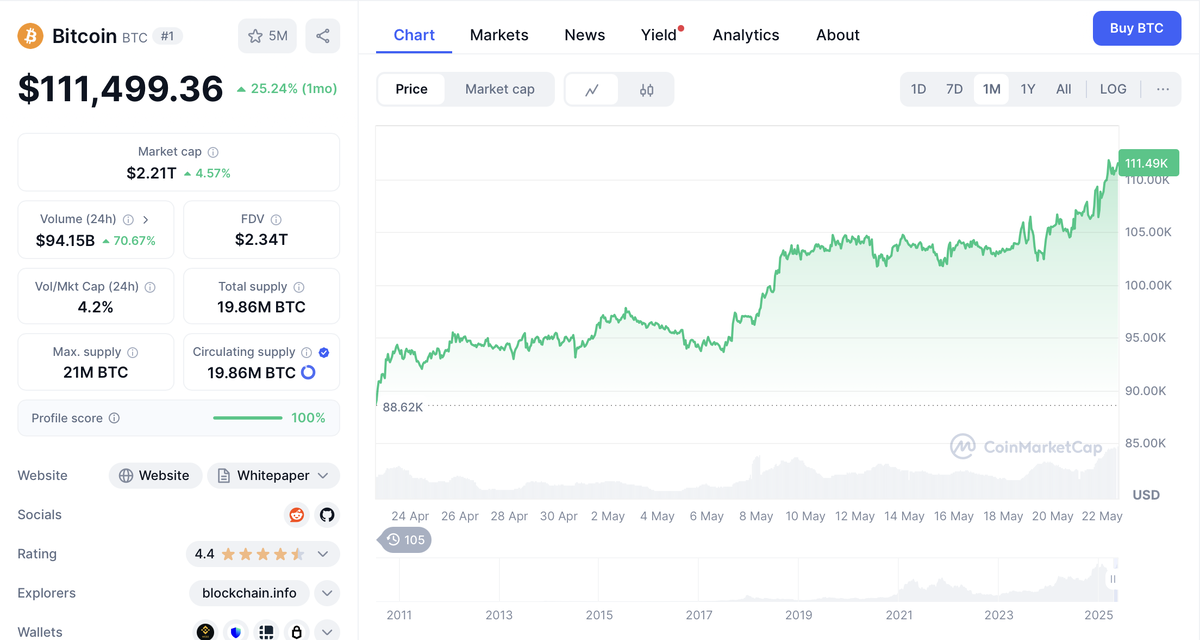Open the Analytics tab
Image resolution: width=1200 pixels, height=640 pixels.
[x=746, y=35]
